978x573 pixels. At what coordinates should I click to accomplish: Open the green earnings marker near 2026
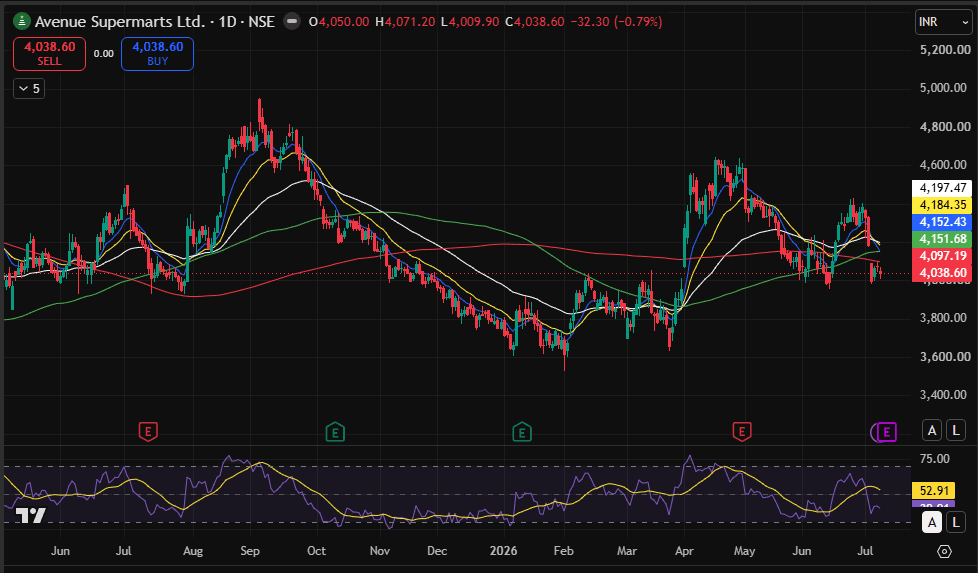pos(521,431)
